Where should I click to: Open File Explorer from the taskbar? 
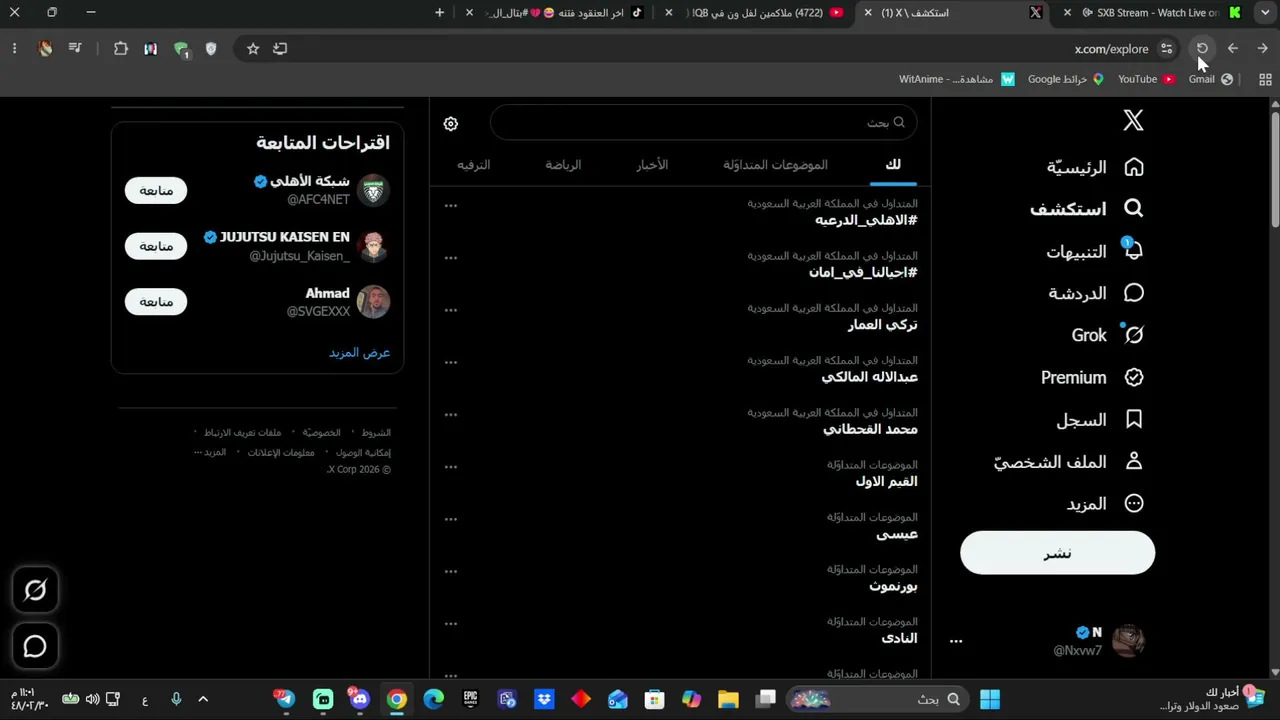click(x=728, y=699)
